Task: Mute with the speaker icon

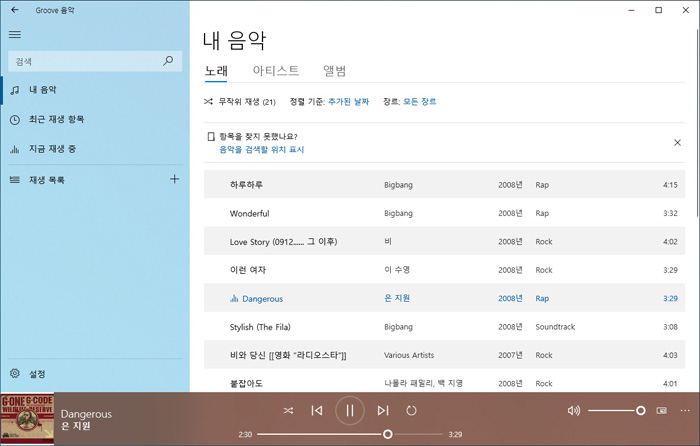Action: point(574,410)
